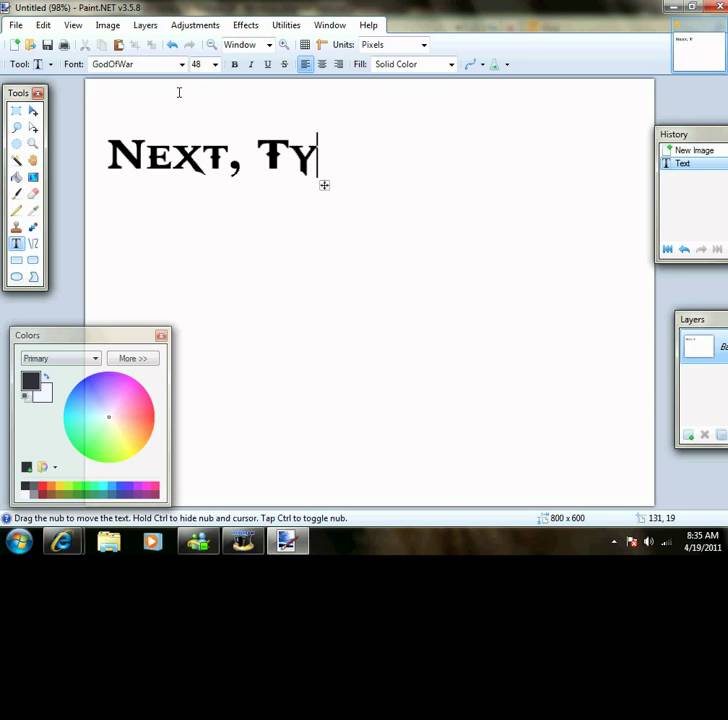Select the Move Selection tool
728x720 pixels.
tap(33, 127)
